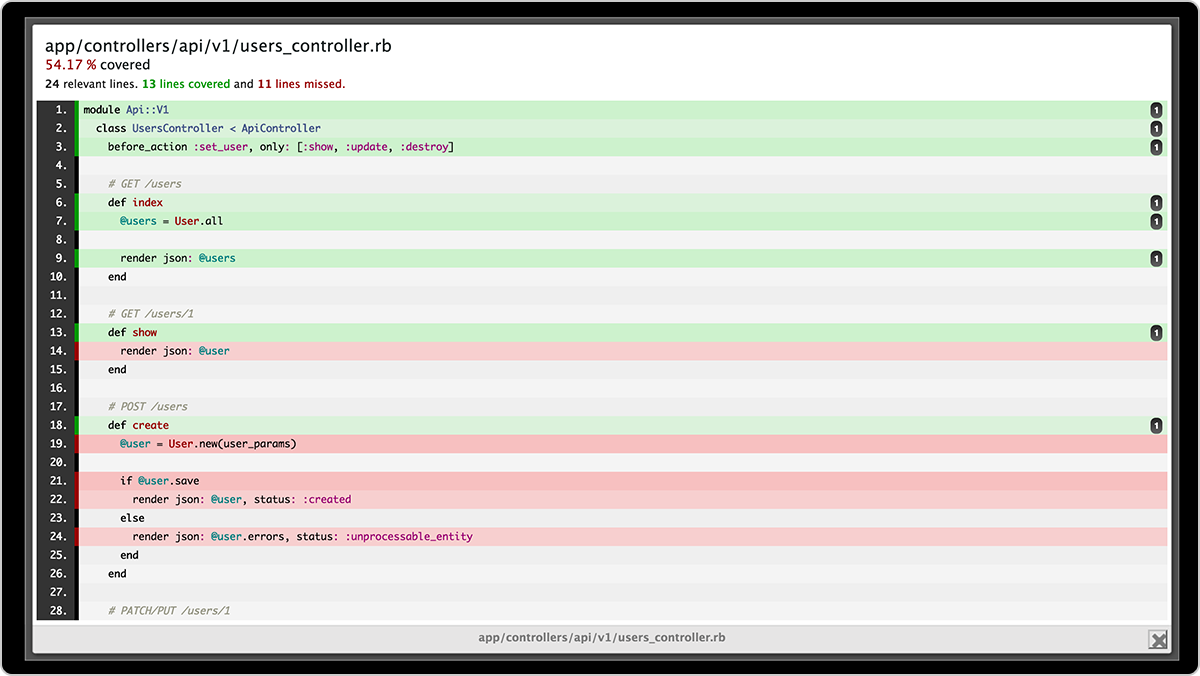The width and height of the screenshot is (1200, 676).
Task: Click the 13 lines covered counter
Action: coord(188,84)
